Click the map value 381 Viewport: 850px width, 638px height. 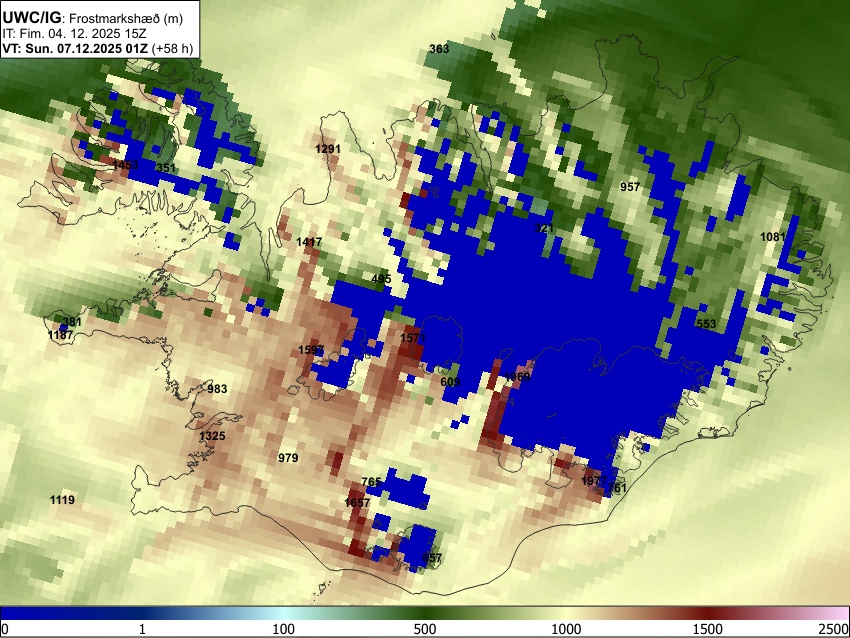tap(72, 323)
